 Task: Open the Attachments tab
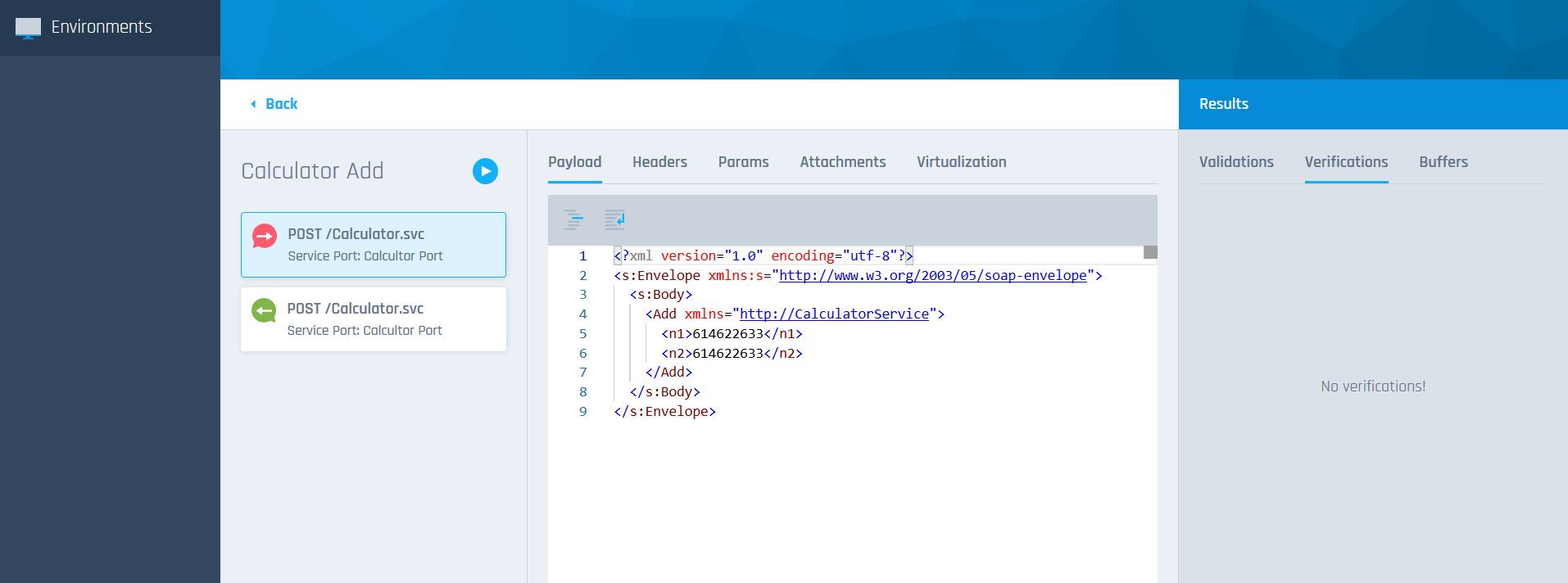842,162
